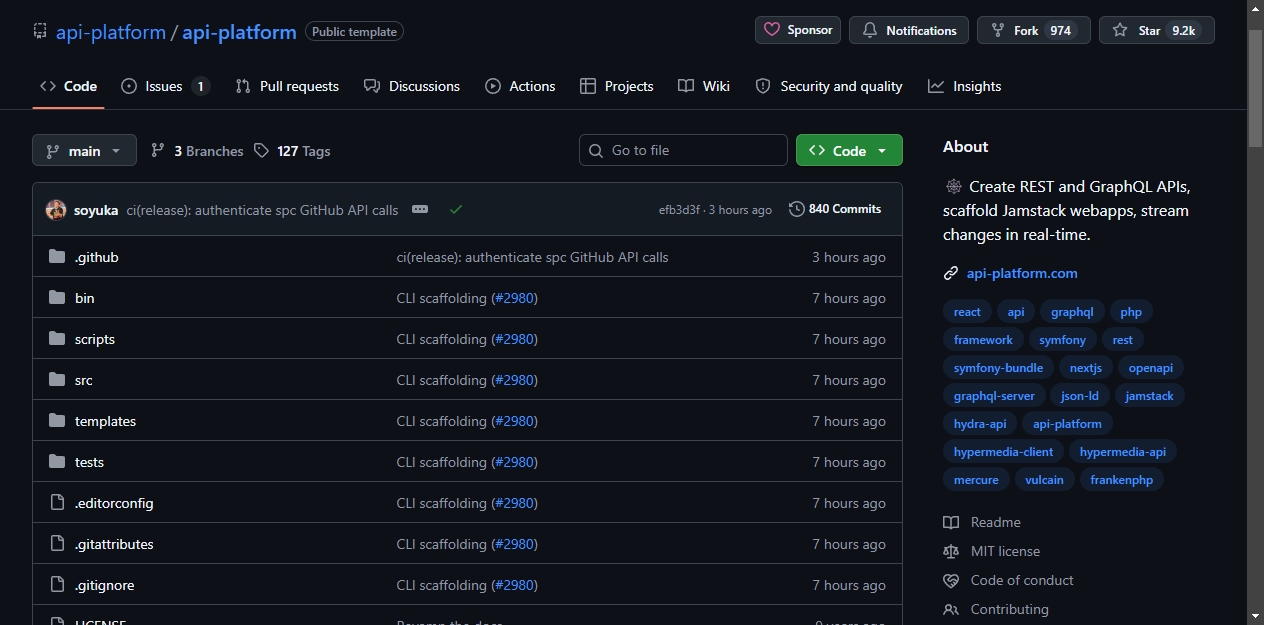Click the tests folder icon
Image resolution: width=1264 pixels, height=625 pixels.
(x=57, y=462)
